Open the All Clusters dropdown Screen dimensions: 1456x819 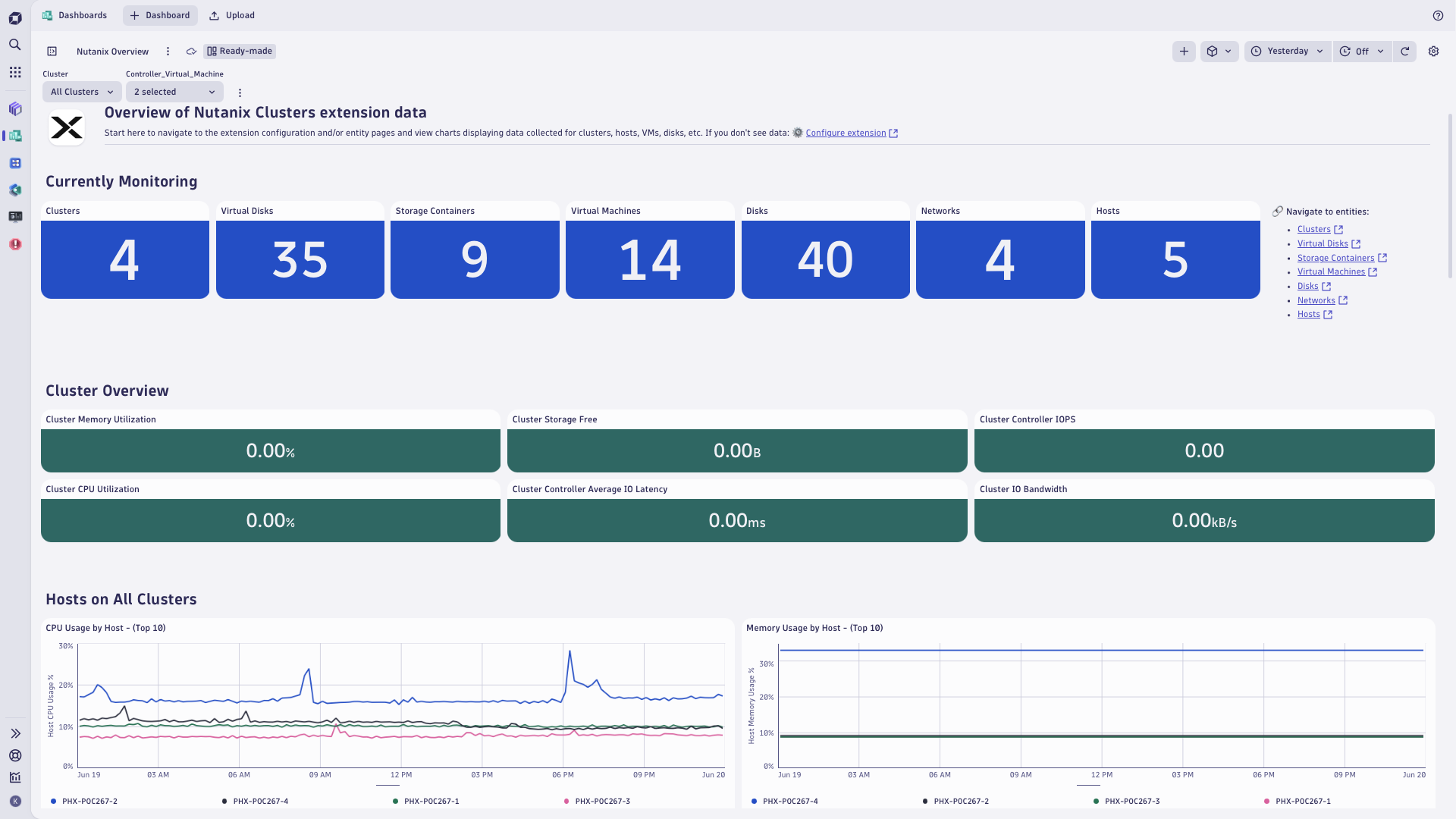82,92
